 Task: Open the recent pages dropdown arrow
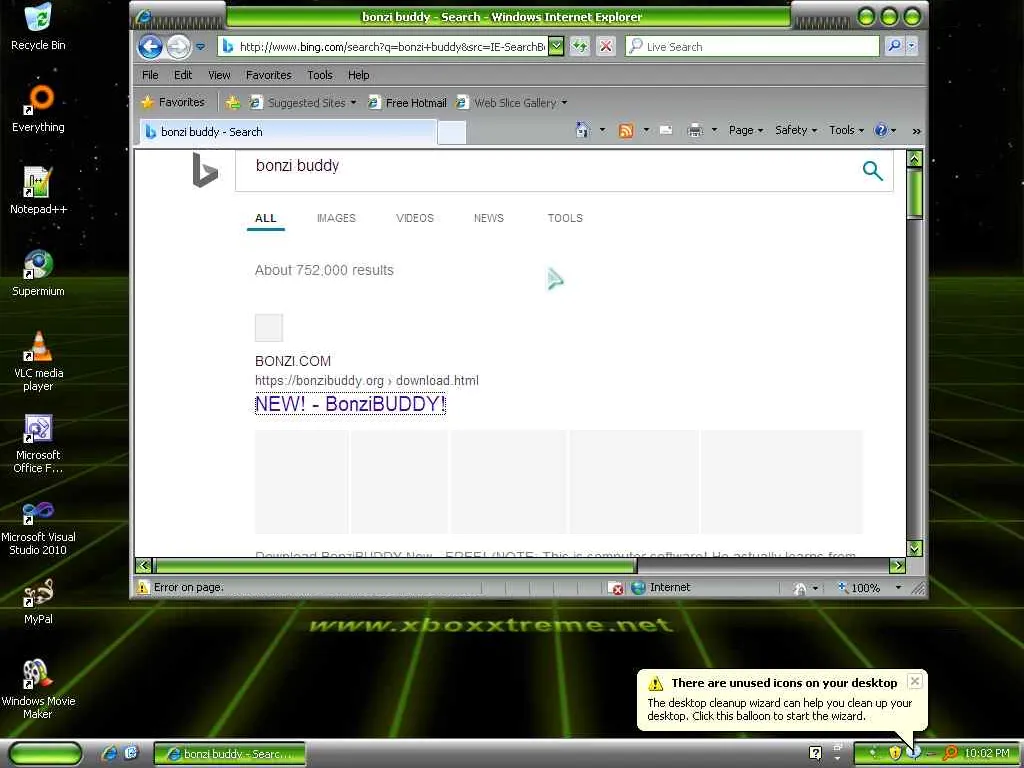click(x=200, y=47)
